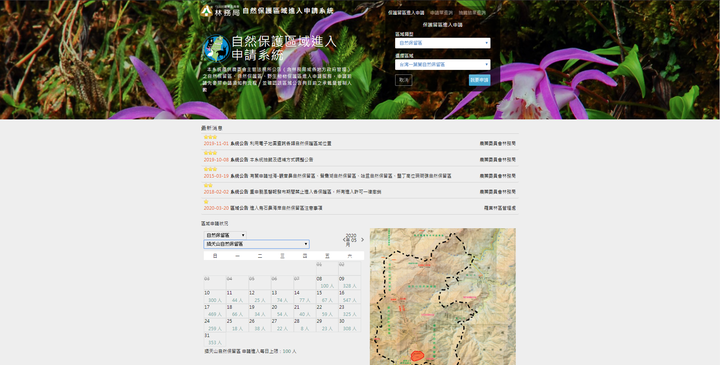Select calendar day 10 with 300 人
This screenshot has height=365, width=720.
click(x=214, y=297)
